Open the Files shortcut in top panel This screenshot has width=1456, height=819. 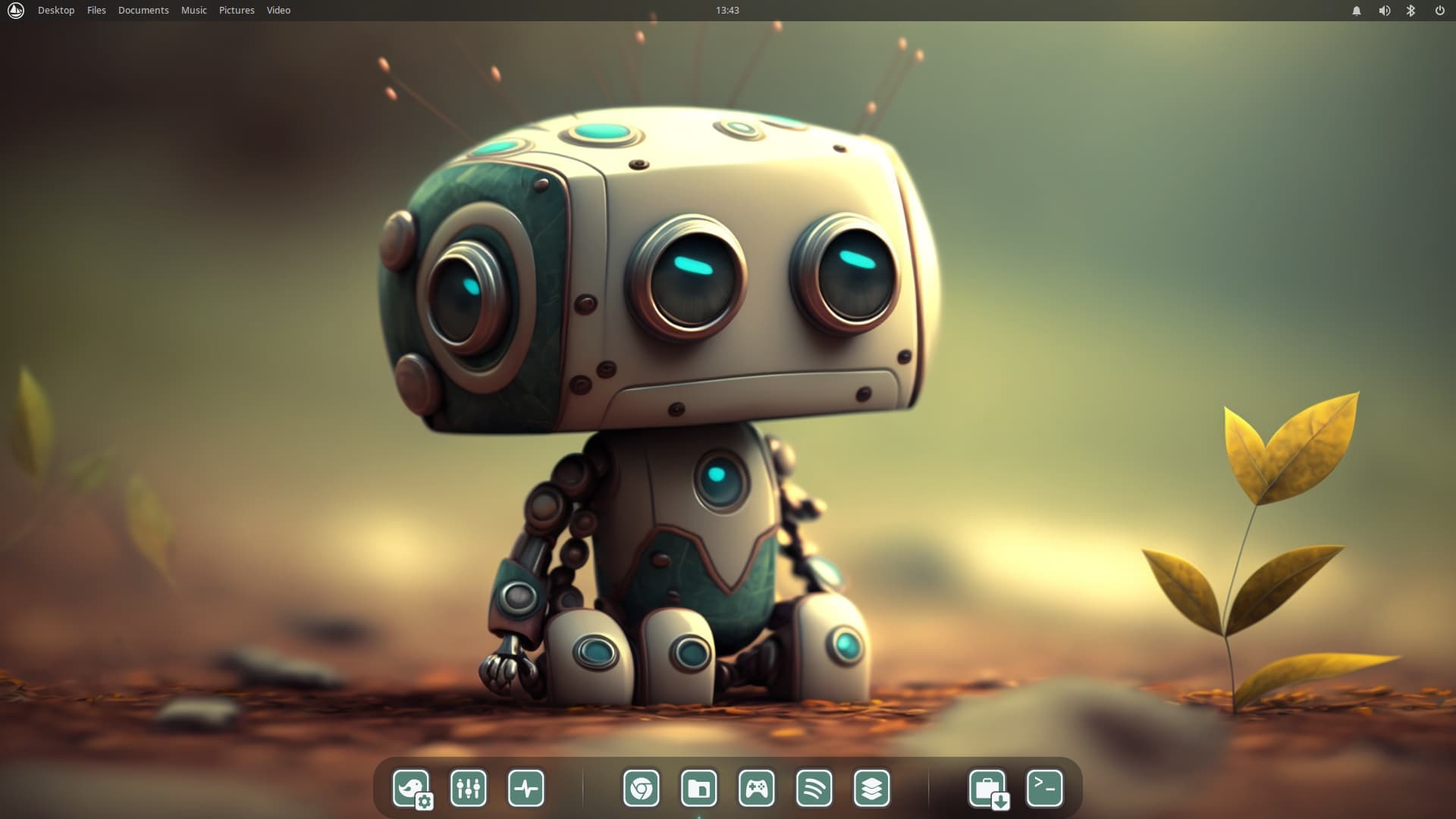[x=96, y=11]
